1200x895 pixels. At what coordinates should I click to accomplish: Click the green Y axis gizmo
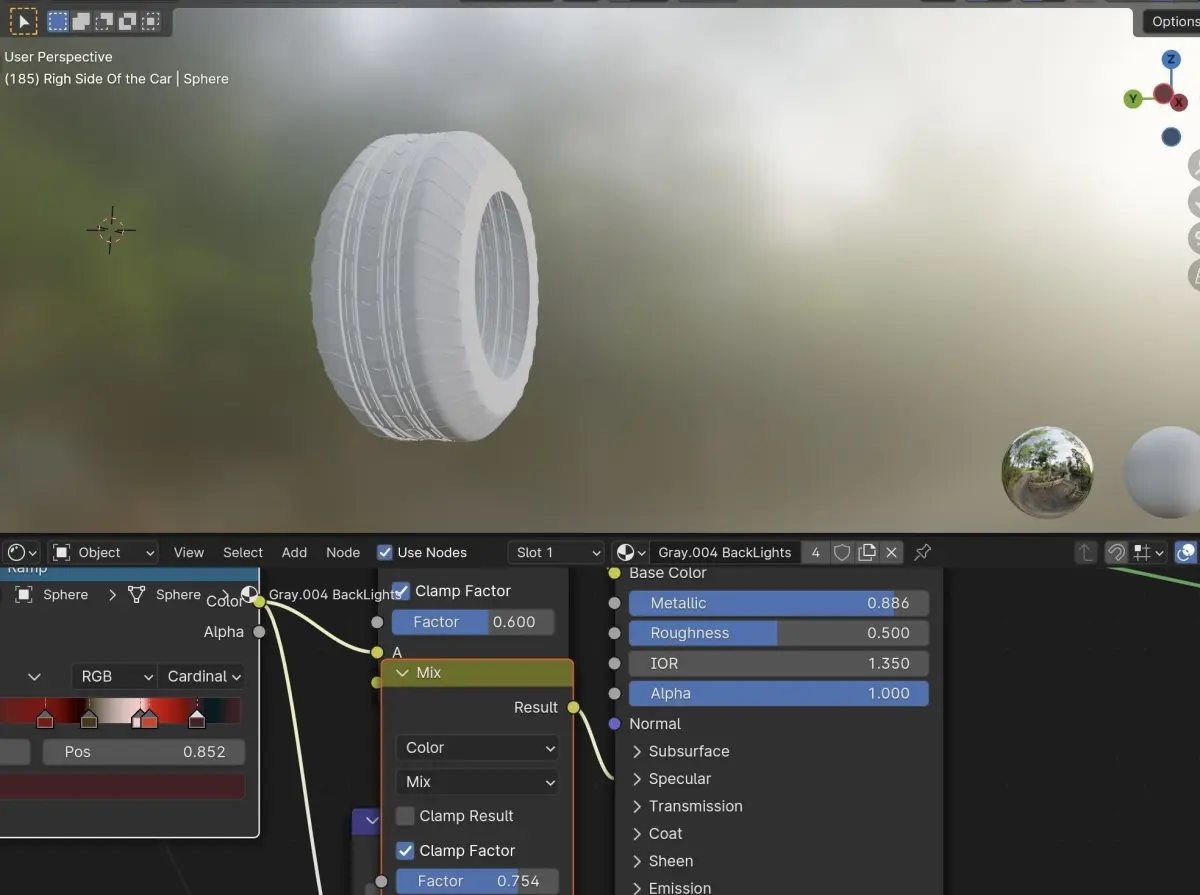pos(1133,99)
